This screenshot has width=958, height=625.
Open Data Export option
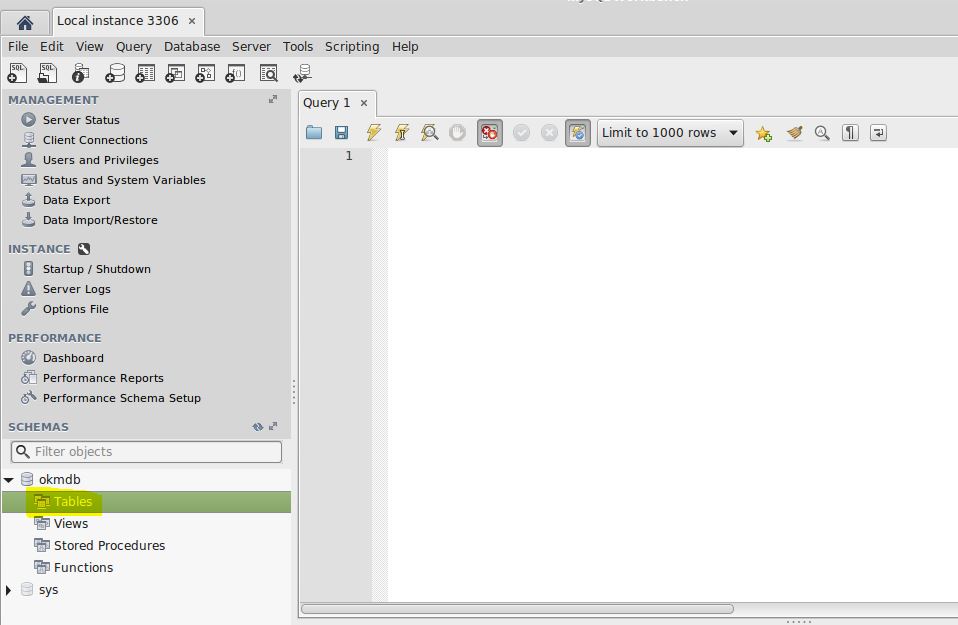(76, 200)
